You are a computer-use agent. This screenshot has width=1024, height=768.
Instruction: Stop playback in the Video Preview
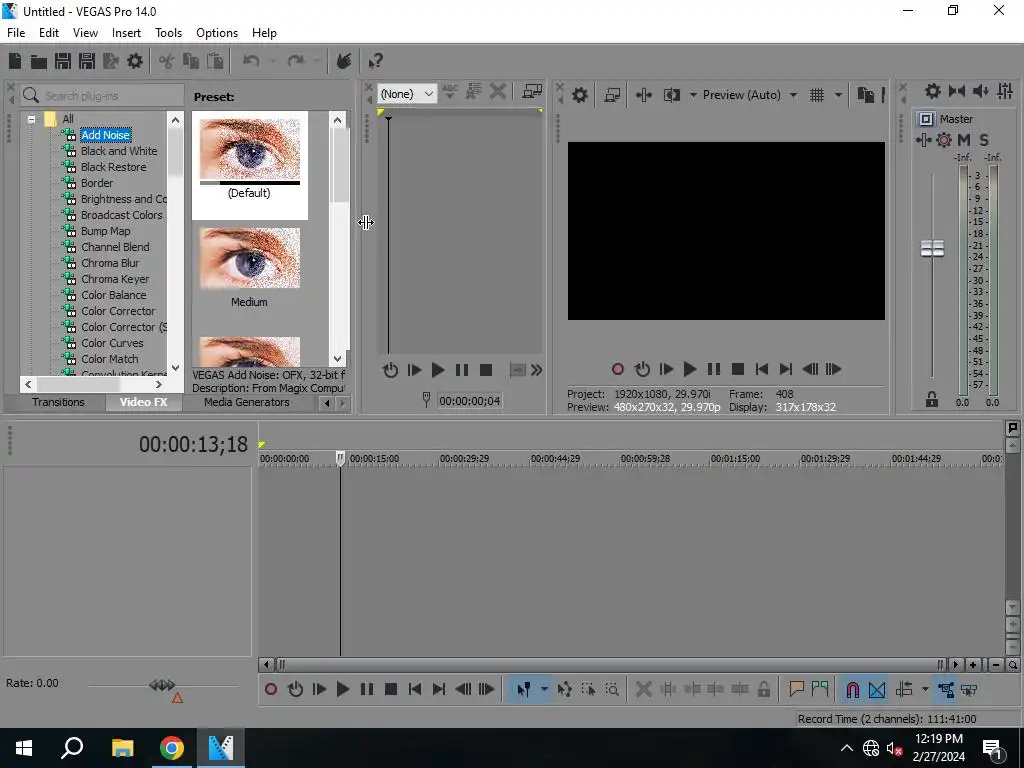click(x=738, y=369)
